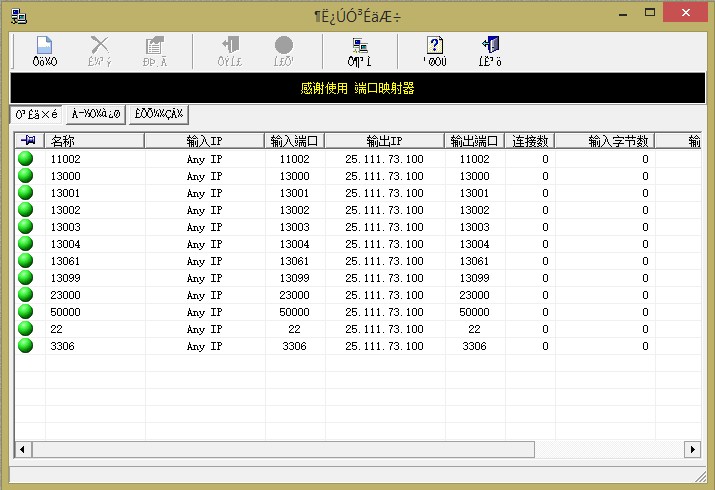Switch to the middle tab above table
The height and width of the screenshot is (490, 715).
(96, 113)
